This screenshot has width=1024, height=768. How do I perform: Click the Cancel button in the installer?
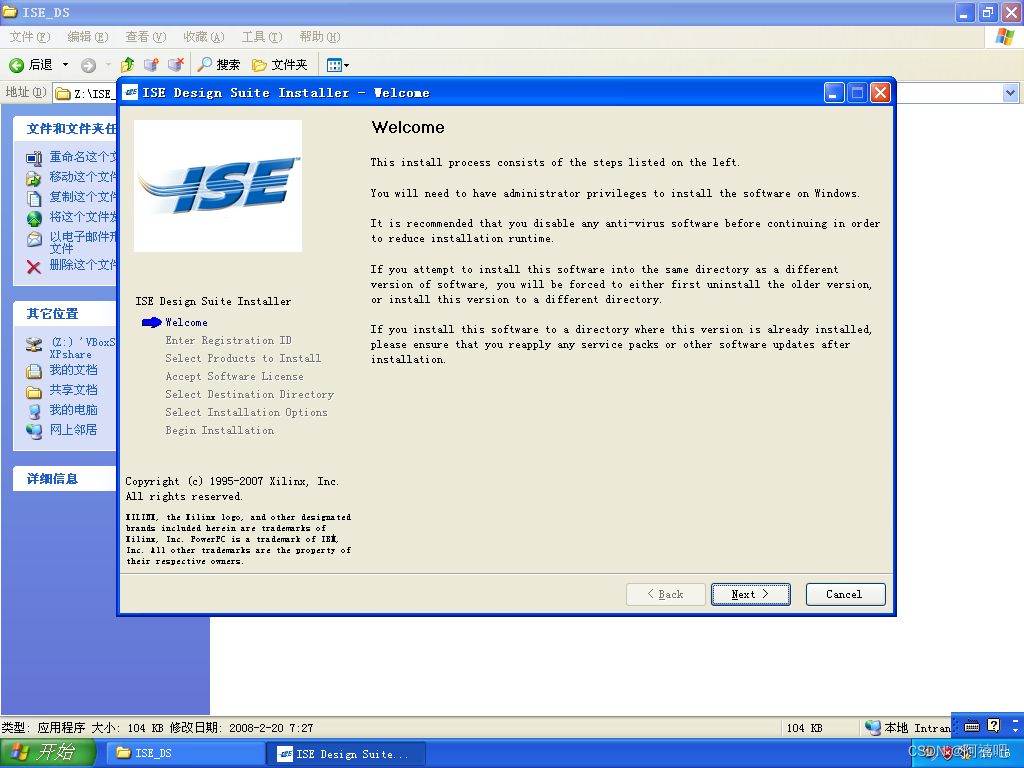(845, 594)
